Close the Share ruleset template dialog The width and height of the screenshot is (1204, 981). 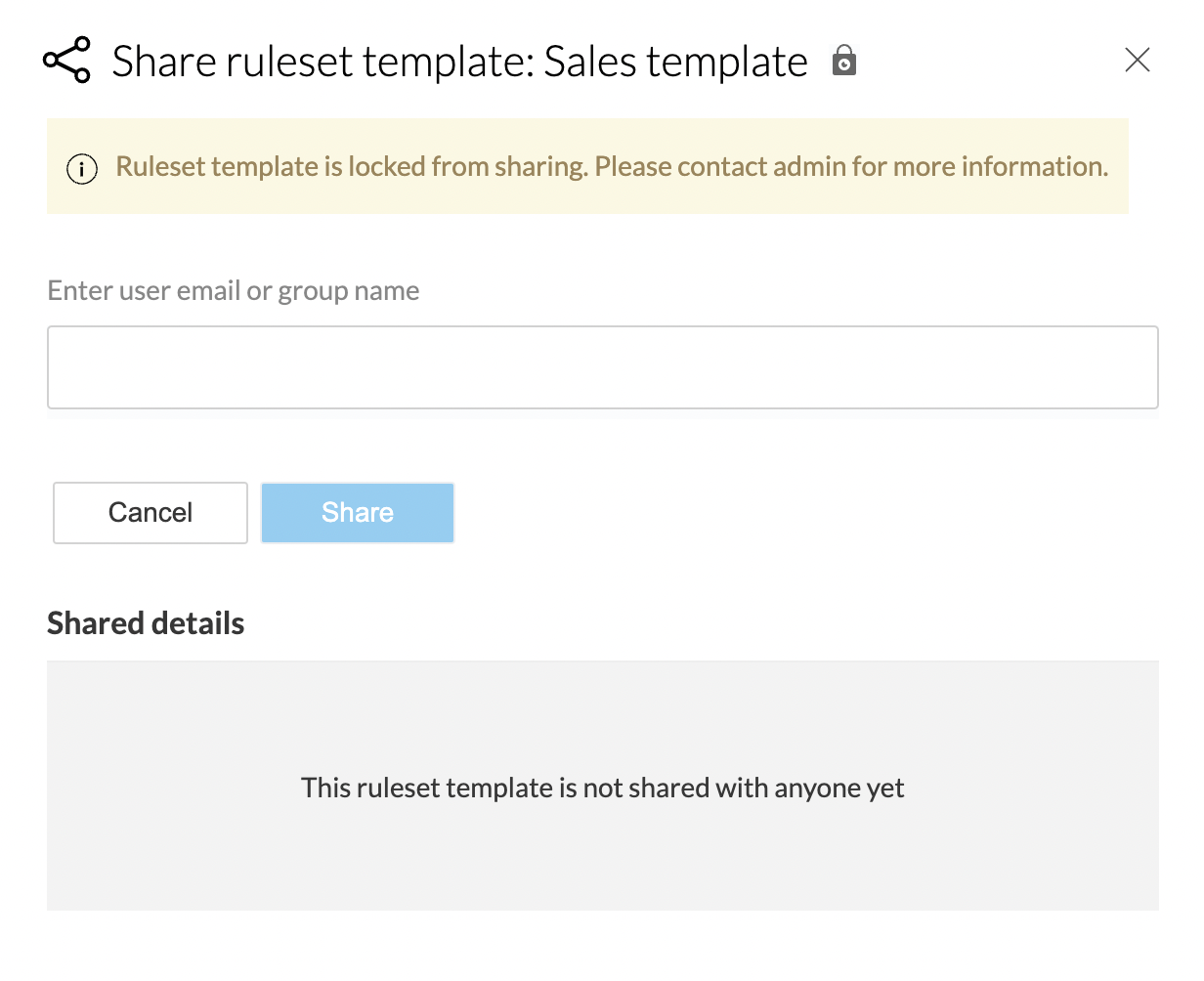tap(1137, 61)
